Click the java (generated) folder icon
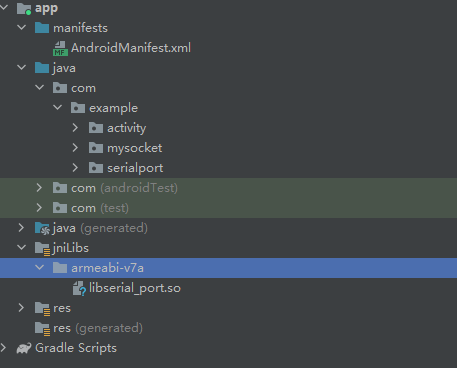Image resolution: width=457 pixels, height=368 pixels. coord(42,228)
